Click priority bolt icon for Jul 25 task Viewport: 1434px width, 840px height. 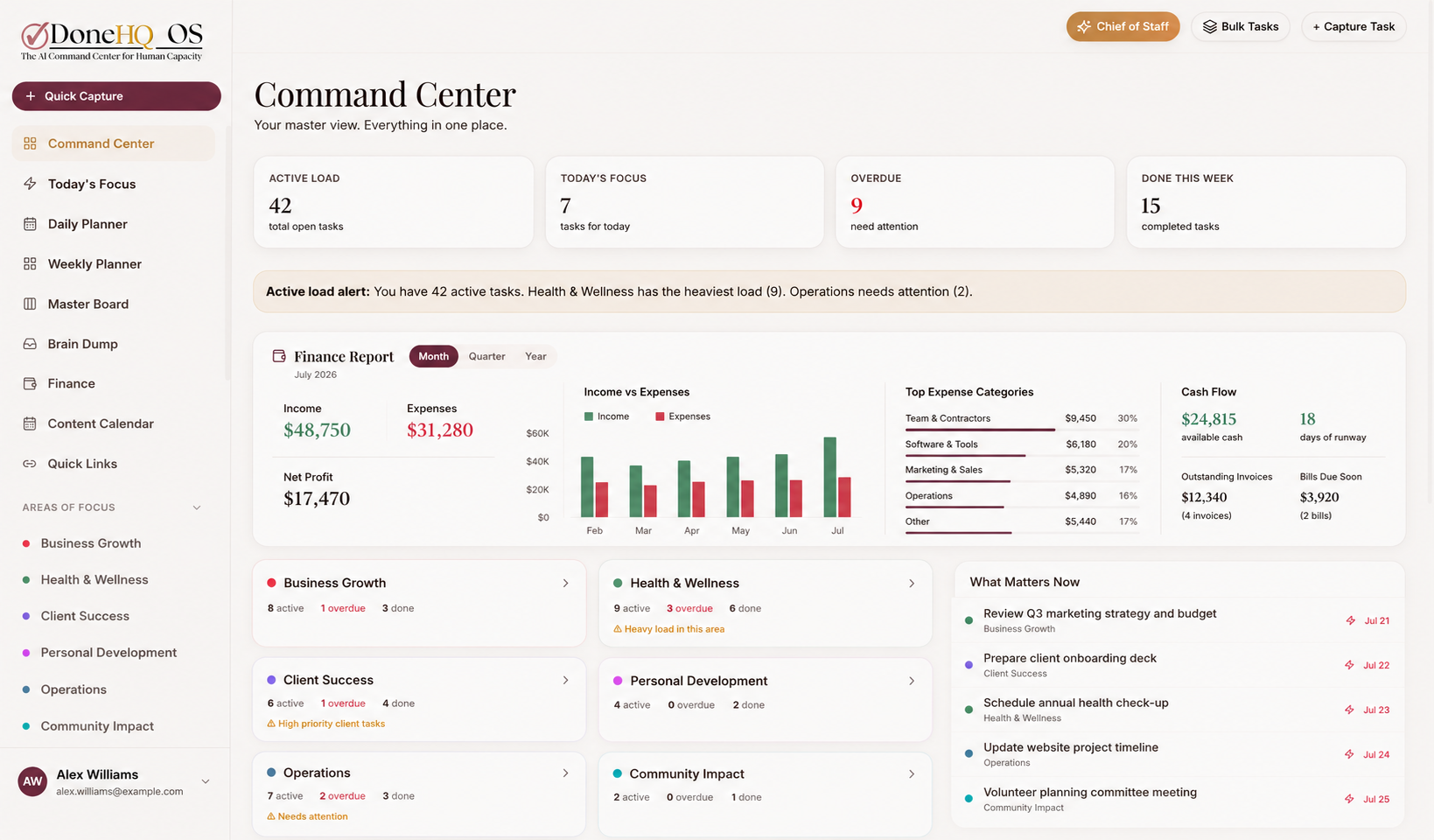pyautogui.click(x=1350, y=799)
